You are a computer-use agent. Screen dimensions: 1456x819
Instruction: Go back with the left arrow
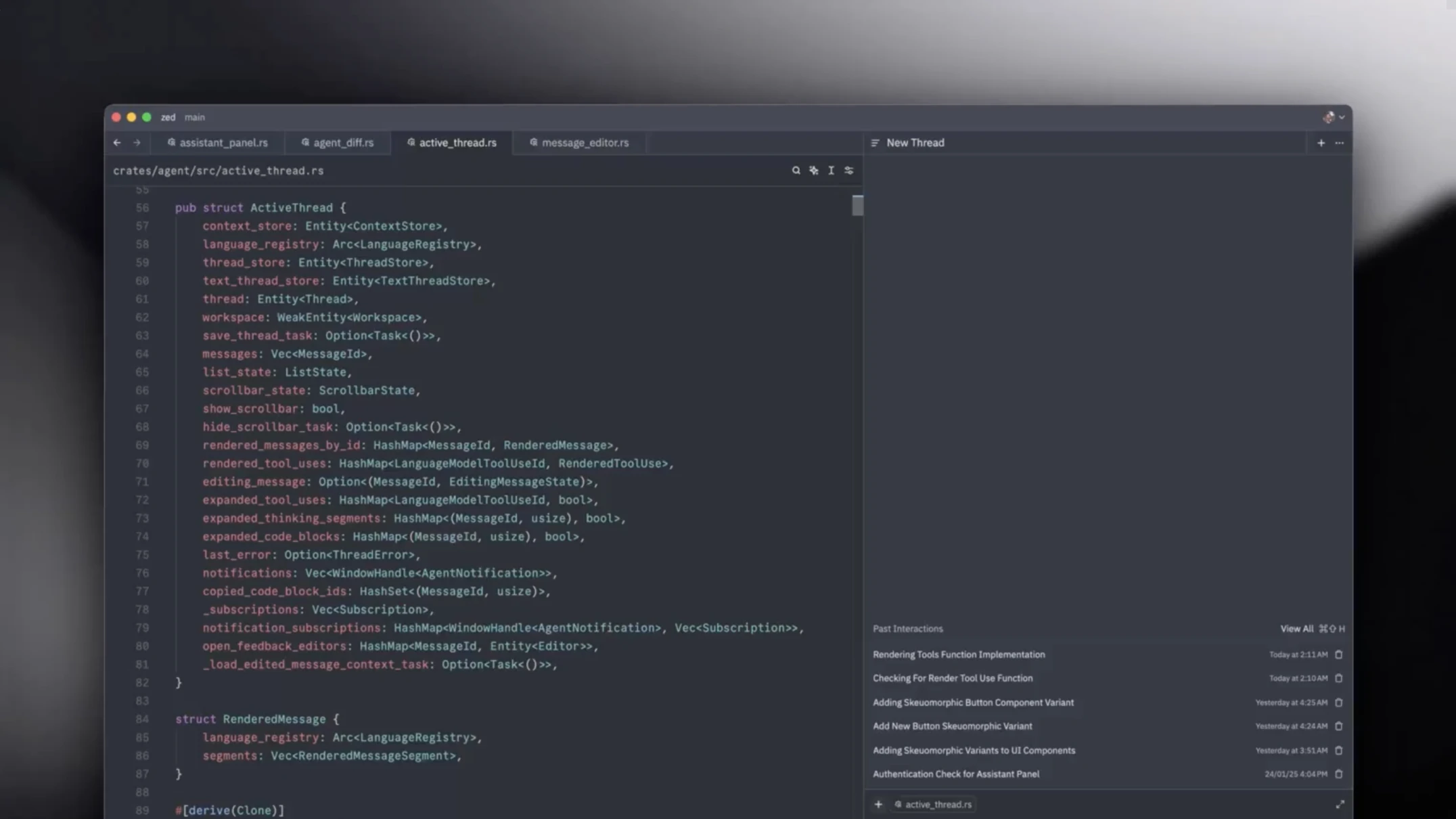coord(117,143)
